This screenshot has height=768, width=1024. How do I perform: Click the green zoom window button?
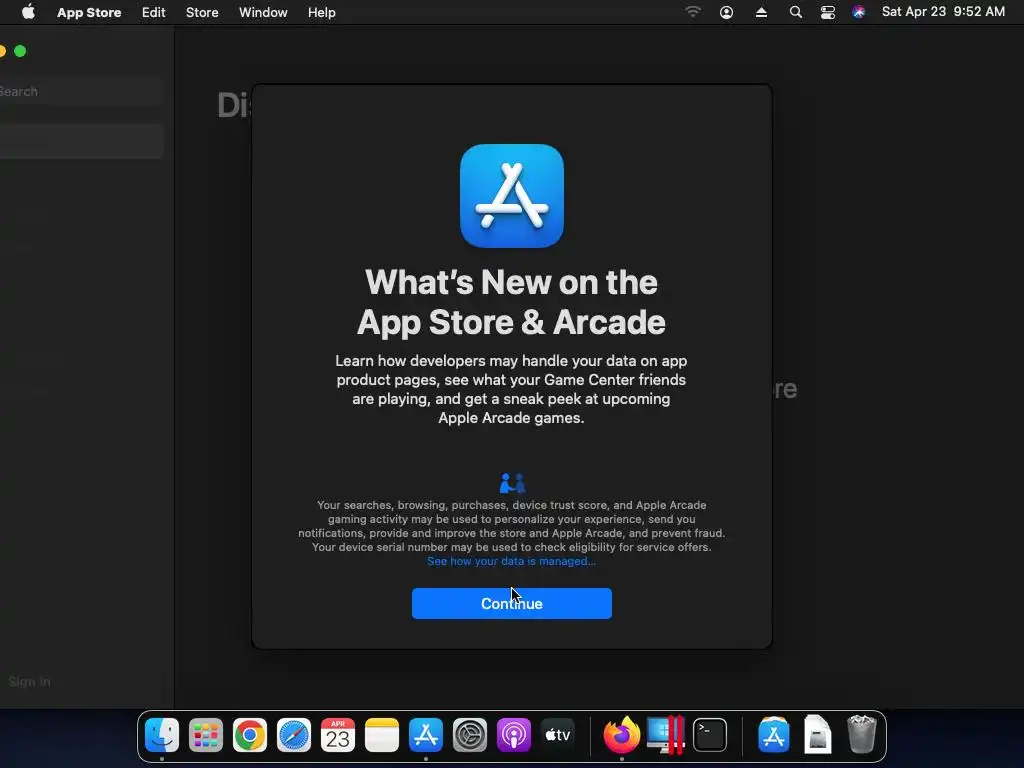[20, 51]
